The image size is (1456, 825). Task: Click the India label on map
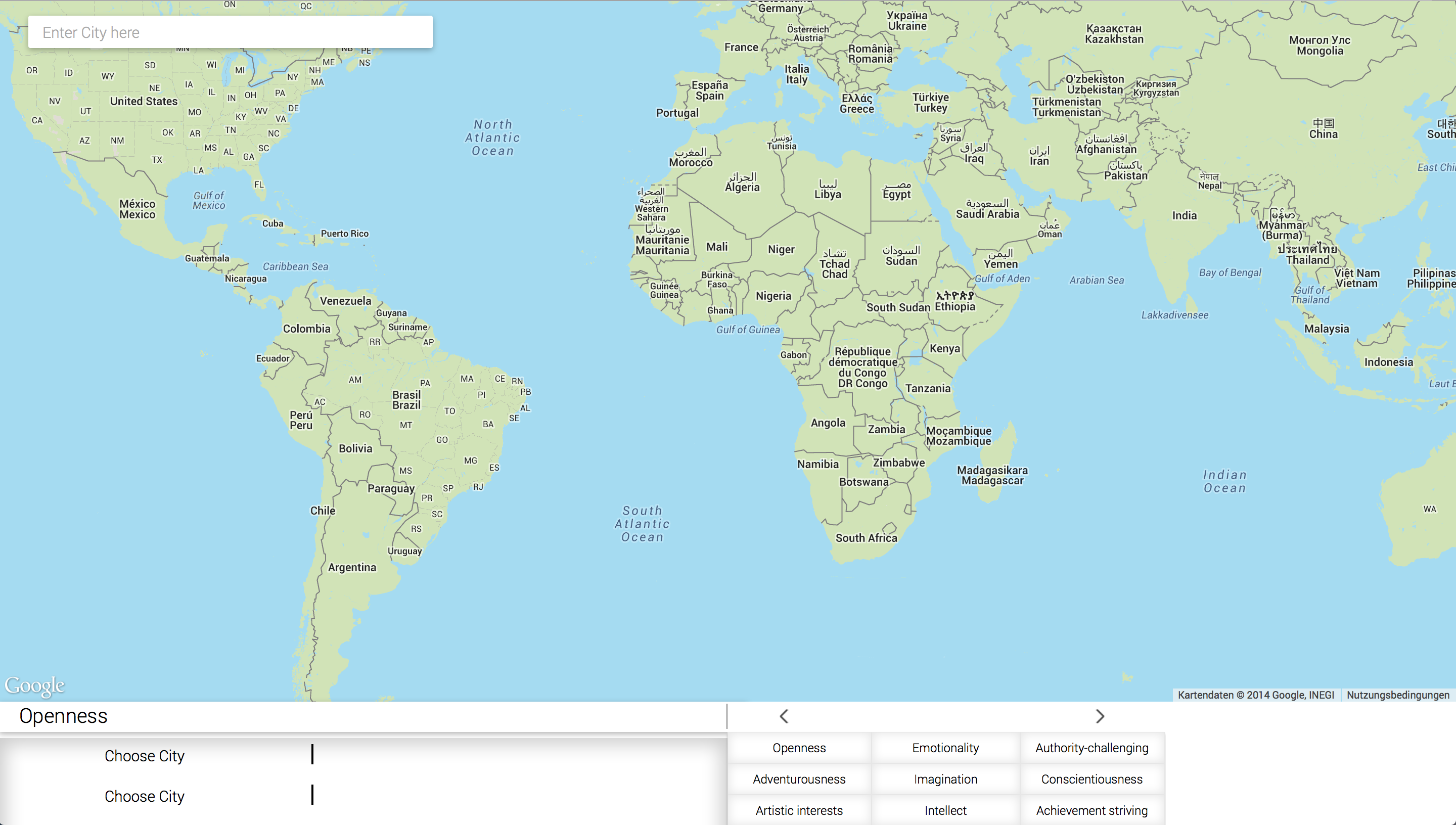click(x=1184, y=215)
